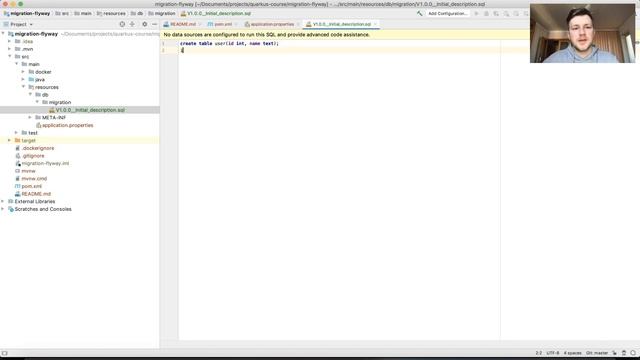The image size is (640, 360).
Task: Expand the java folder
Action: (x=24, y=79)
